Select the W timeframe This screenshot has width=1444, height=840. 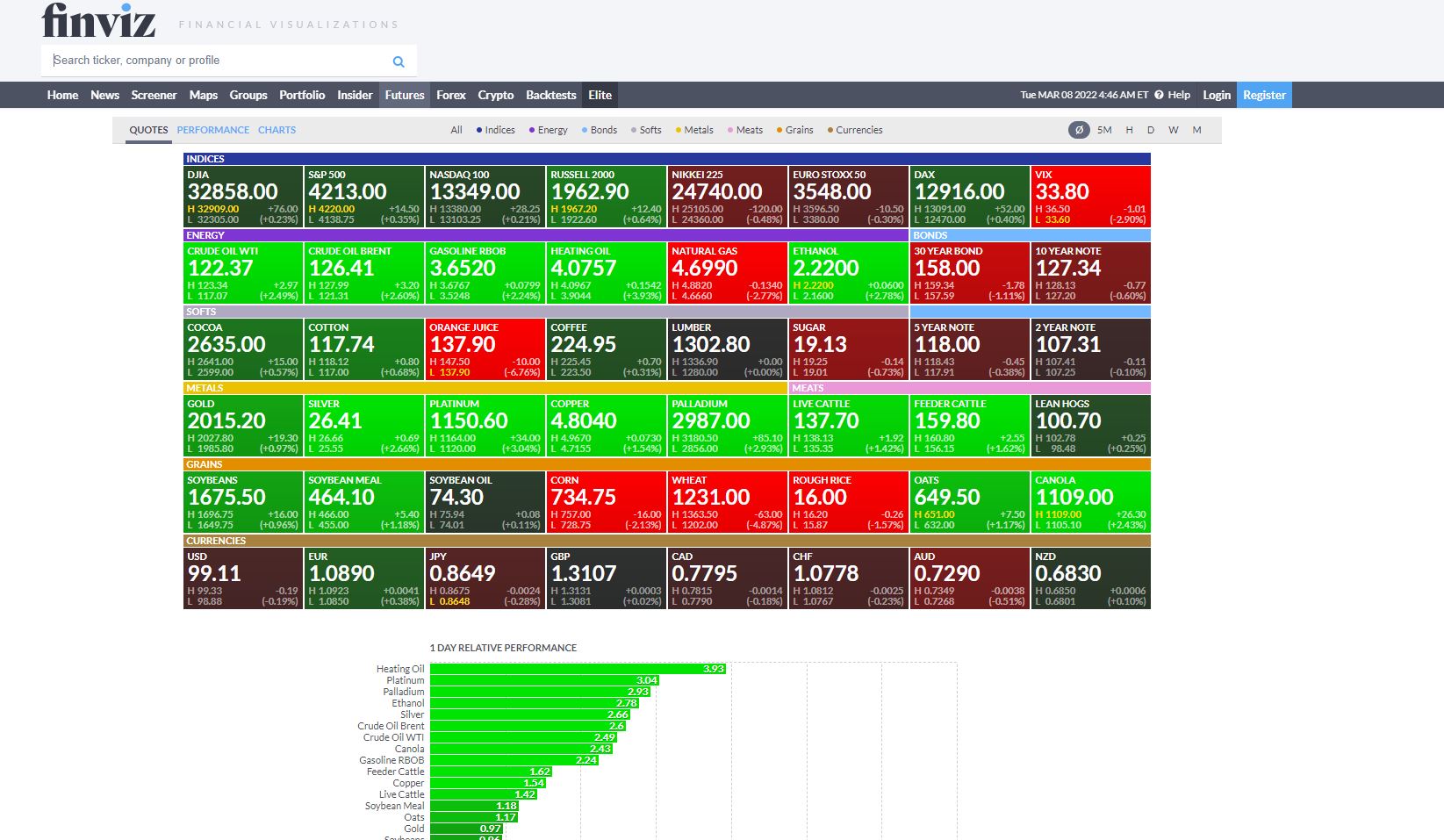(x=1174, y=130)
